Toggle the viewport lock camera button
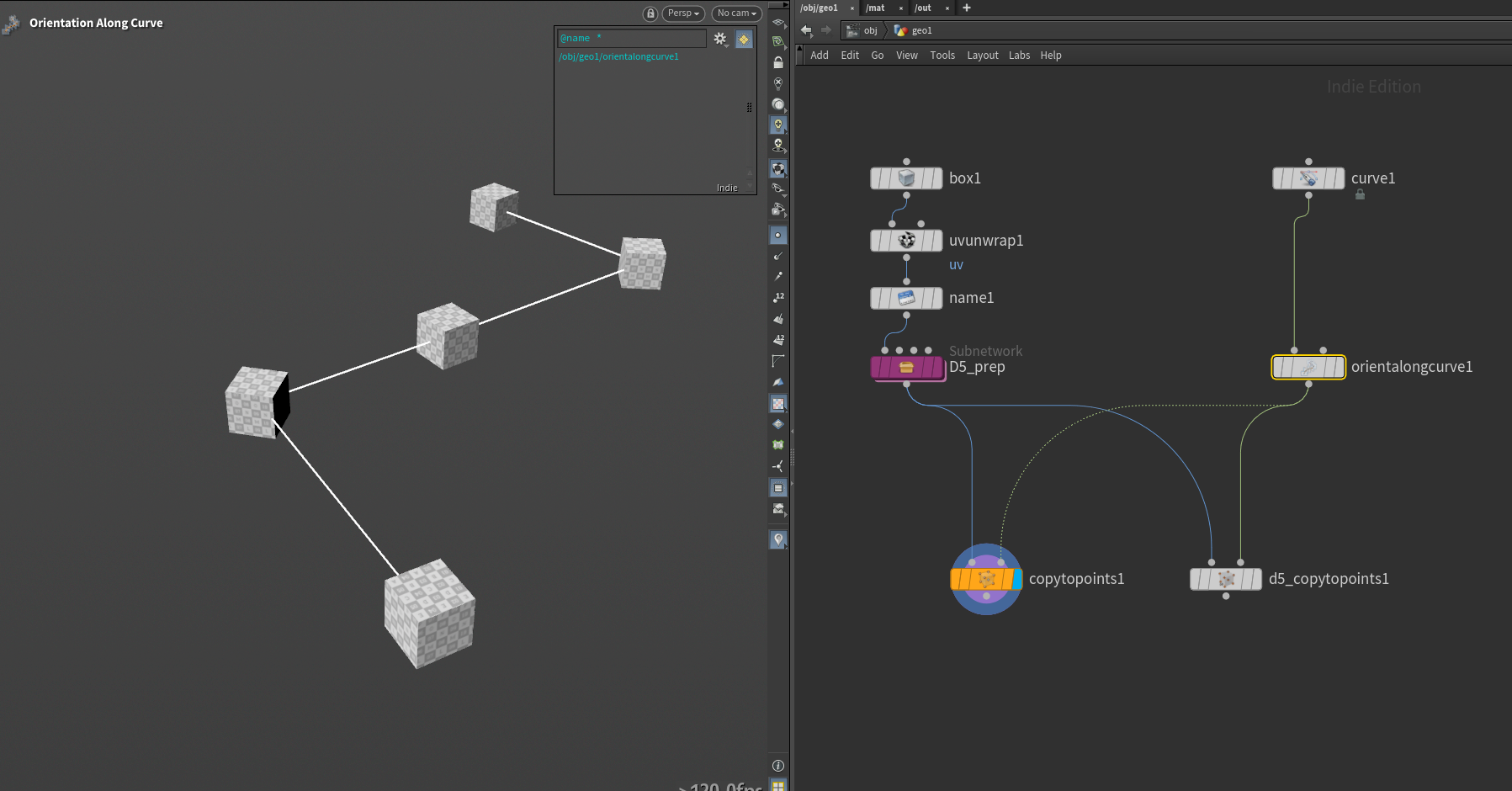 (650, 13)
